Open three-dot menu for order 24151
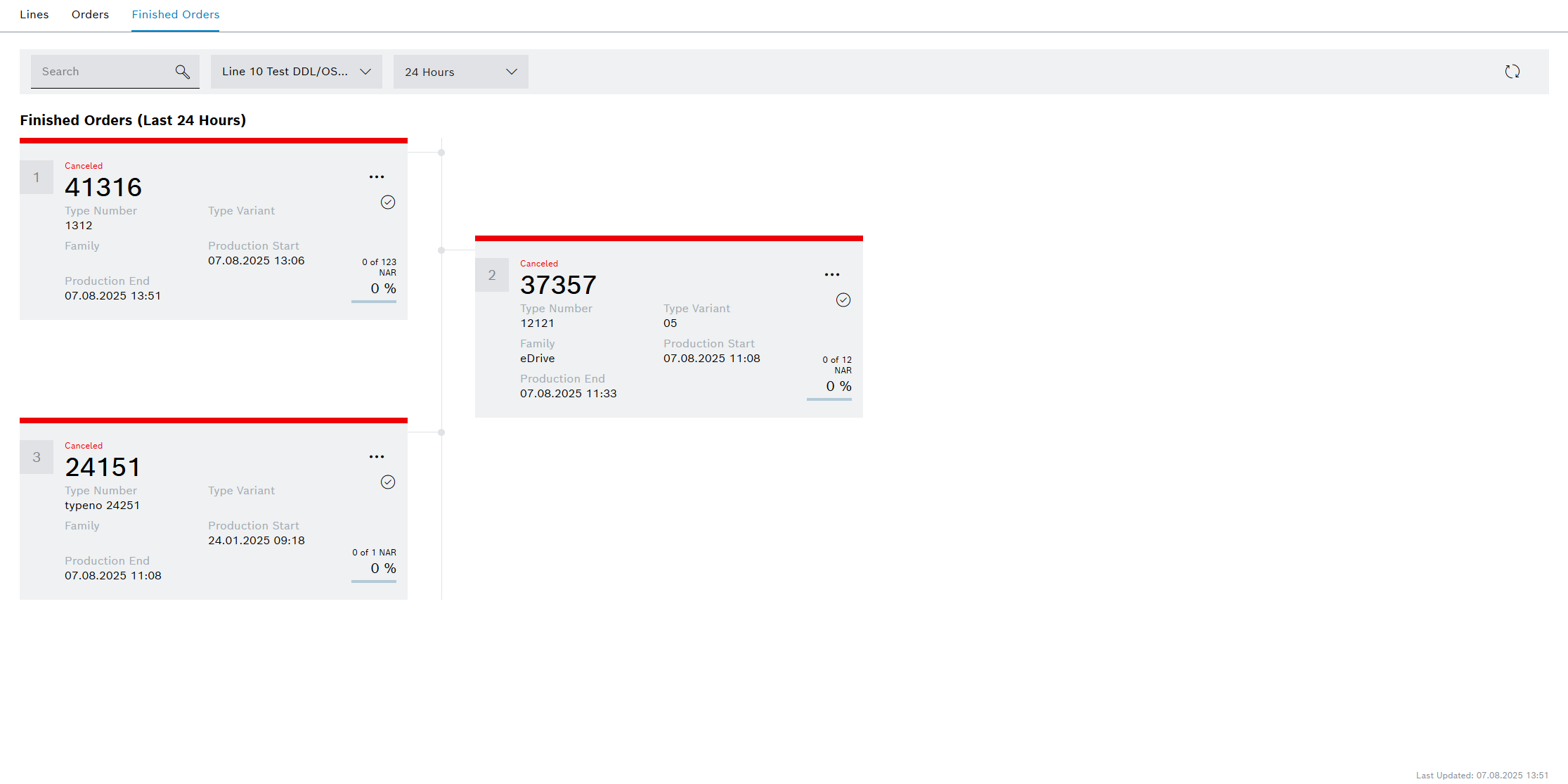 [x=377, y=457]
